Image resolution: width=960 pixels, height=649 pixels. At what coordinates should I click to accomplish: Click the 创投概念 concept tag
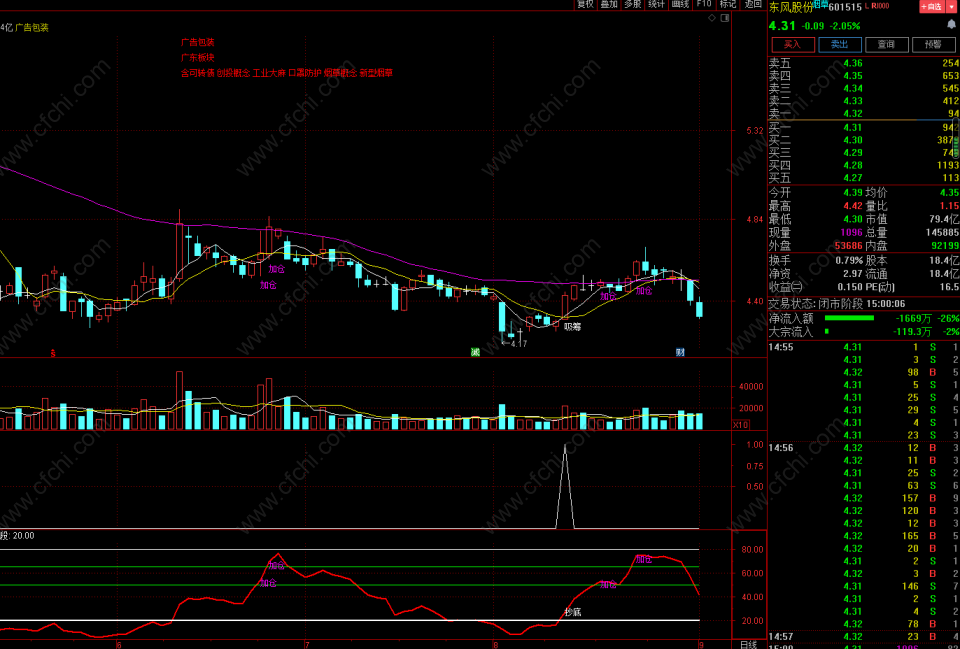coord(233,73)
